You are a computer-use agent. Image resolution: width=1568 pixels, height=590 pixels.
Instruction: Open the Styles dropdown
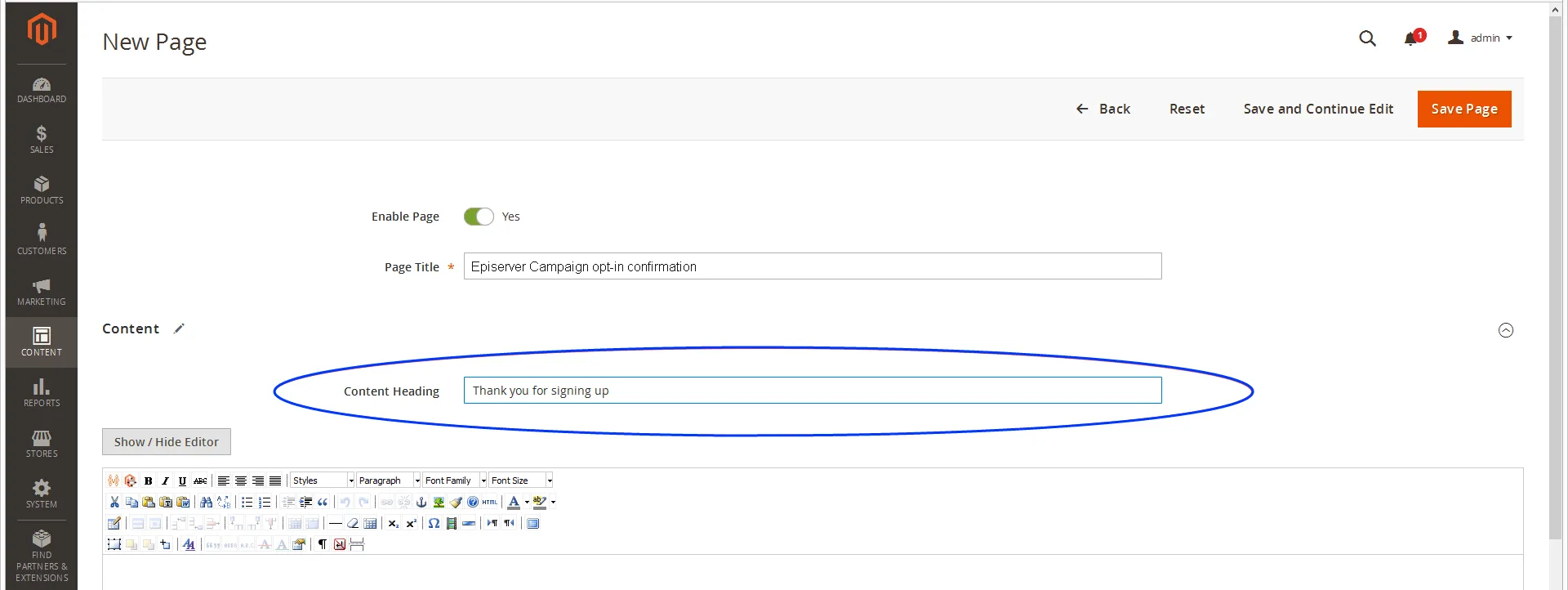pos(323,480)
